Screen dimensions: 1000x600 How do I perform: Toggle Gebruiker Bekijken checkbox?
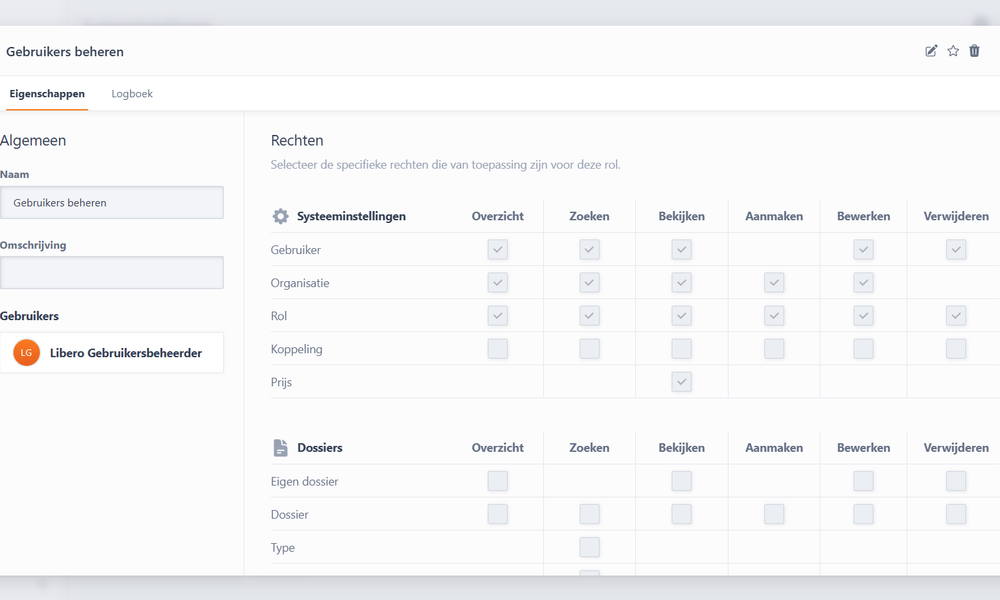681,249
